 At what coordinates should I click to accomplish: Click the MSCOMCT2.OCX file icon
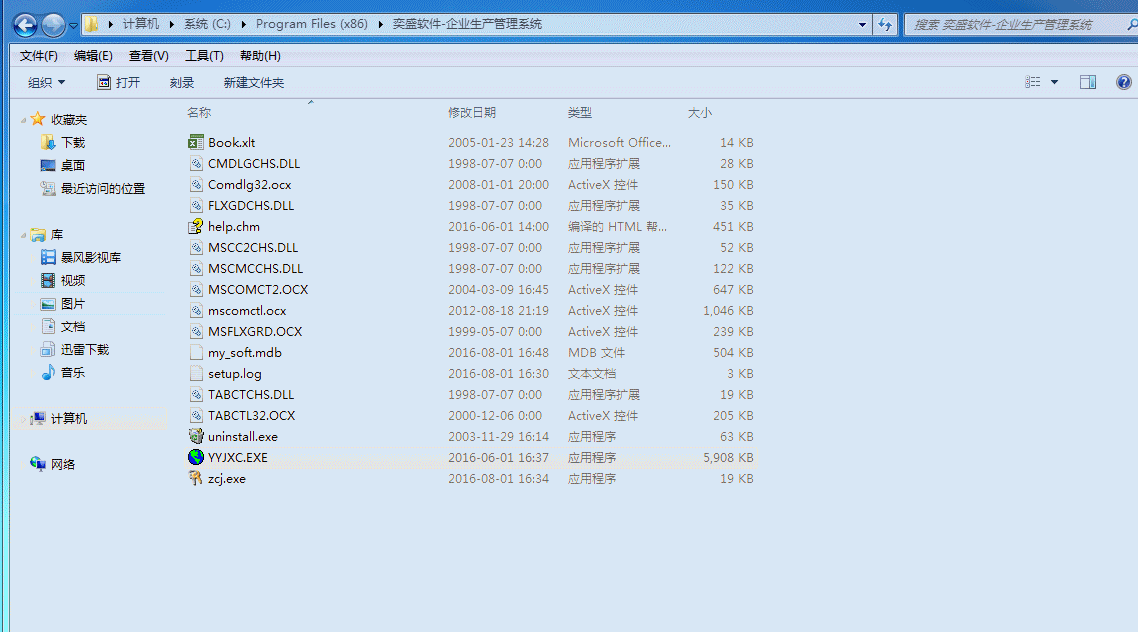[195, 290]
